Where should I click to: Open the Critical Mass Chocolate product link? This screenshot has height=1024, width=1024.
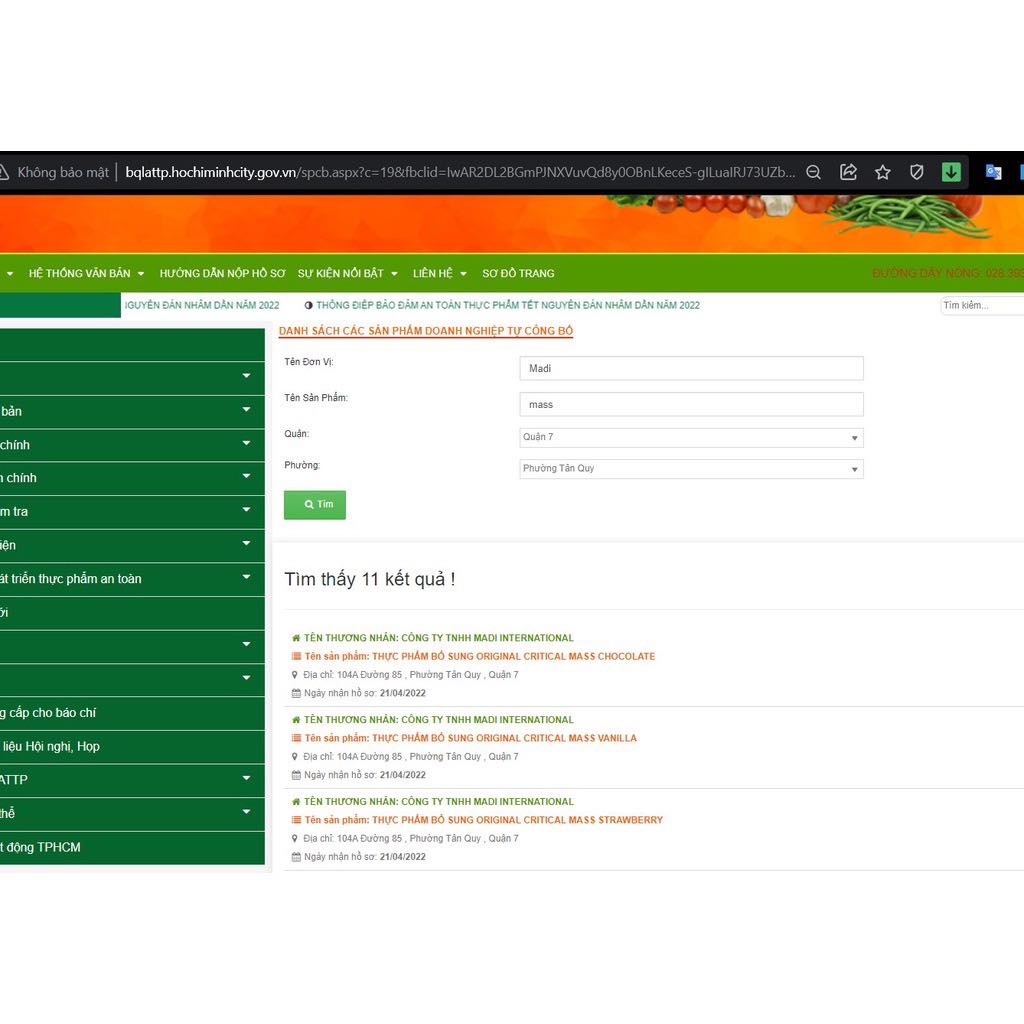tap(513, 657)
